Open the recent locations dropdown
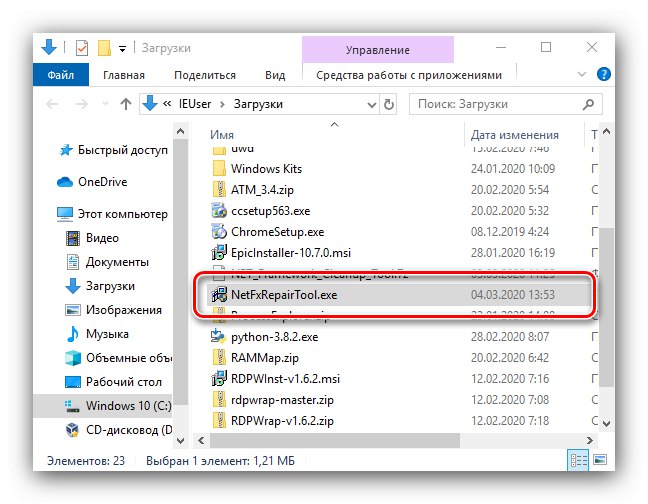 tap(105, 104)
